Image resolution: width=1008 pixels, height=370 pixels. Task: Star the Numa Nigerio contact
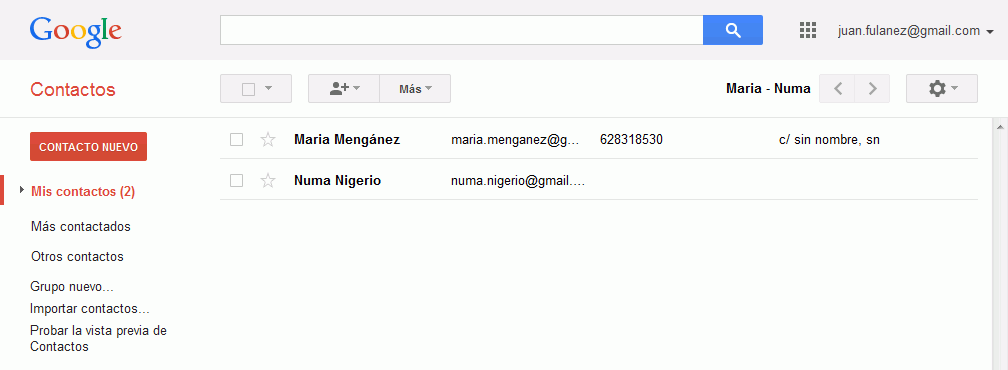(268, 181)
